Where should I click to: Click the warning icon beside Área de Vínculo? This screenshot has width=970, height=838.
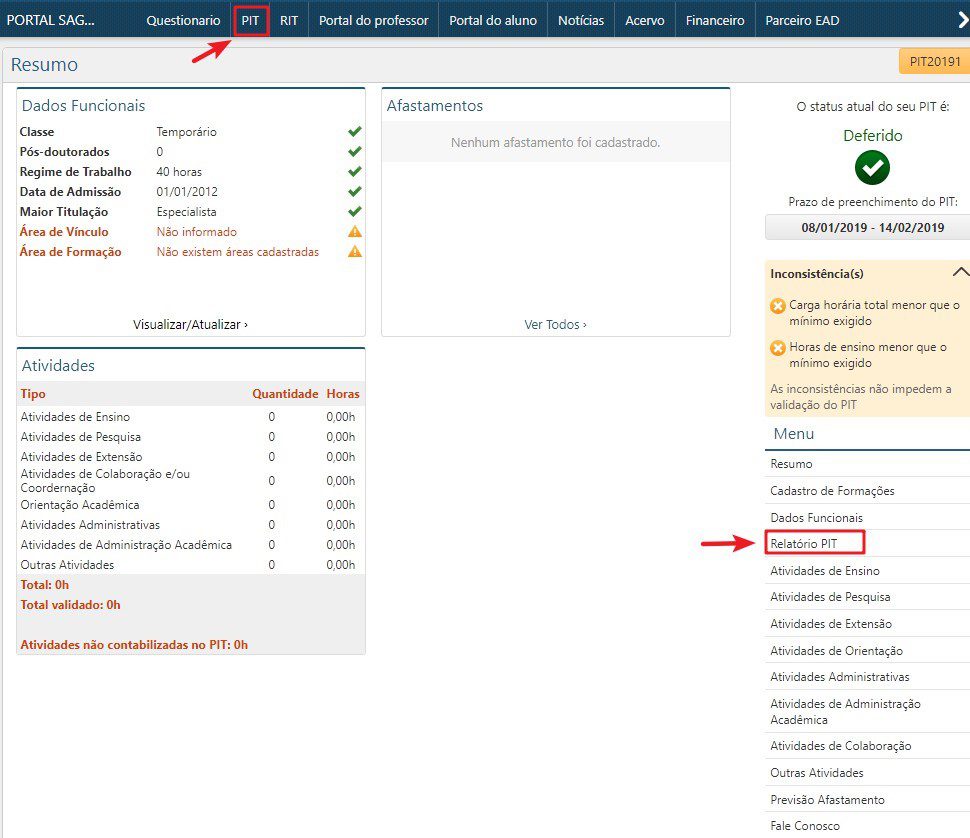click(x=354, y=232)
